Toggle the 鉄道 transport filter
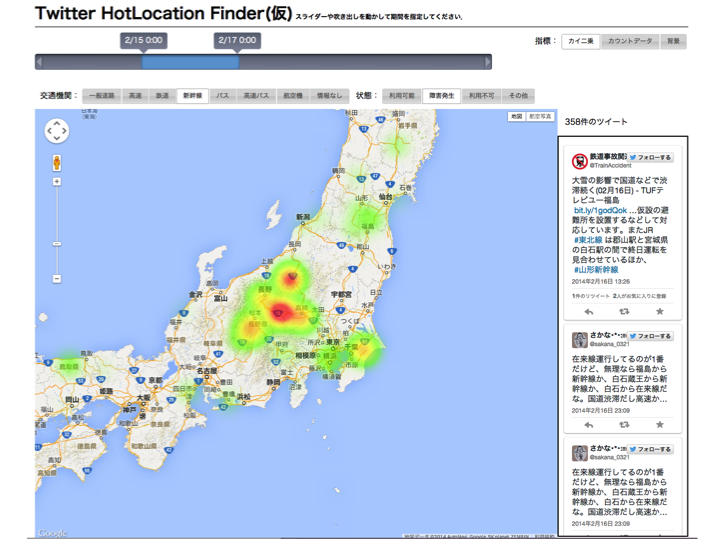 [x=163, y=96]
